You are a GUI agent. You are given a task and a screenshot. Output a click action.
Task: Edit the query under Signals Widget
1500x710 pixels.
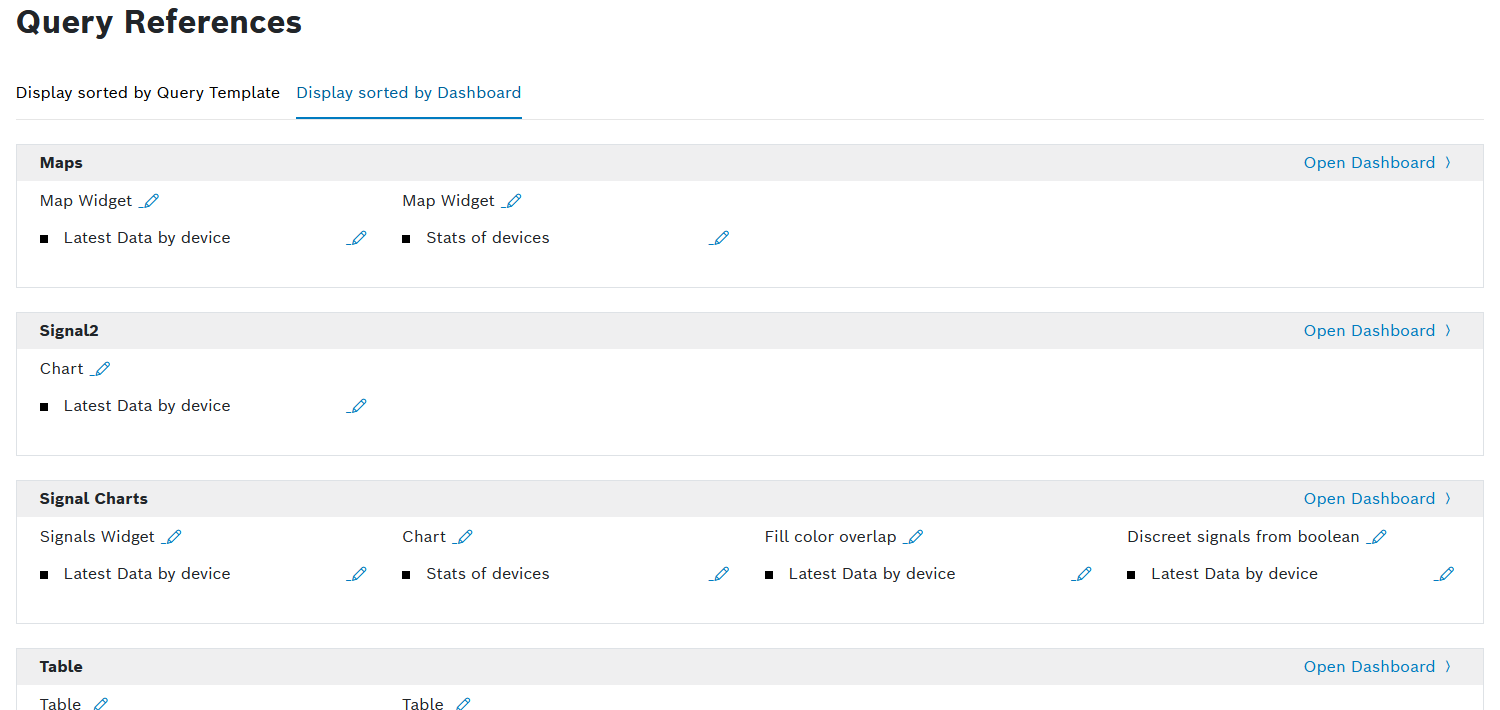pos(357,574)
